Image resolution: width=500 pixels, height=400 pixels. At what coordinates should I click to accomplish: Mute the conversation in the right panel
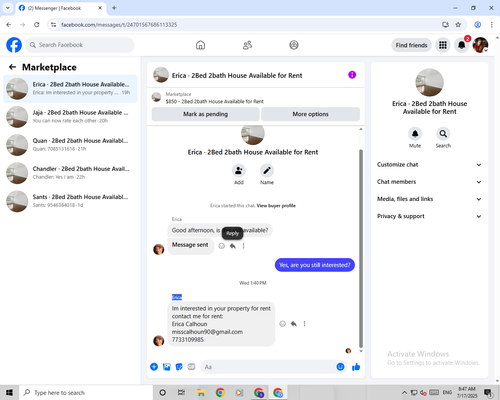tap(415, 134)
